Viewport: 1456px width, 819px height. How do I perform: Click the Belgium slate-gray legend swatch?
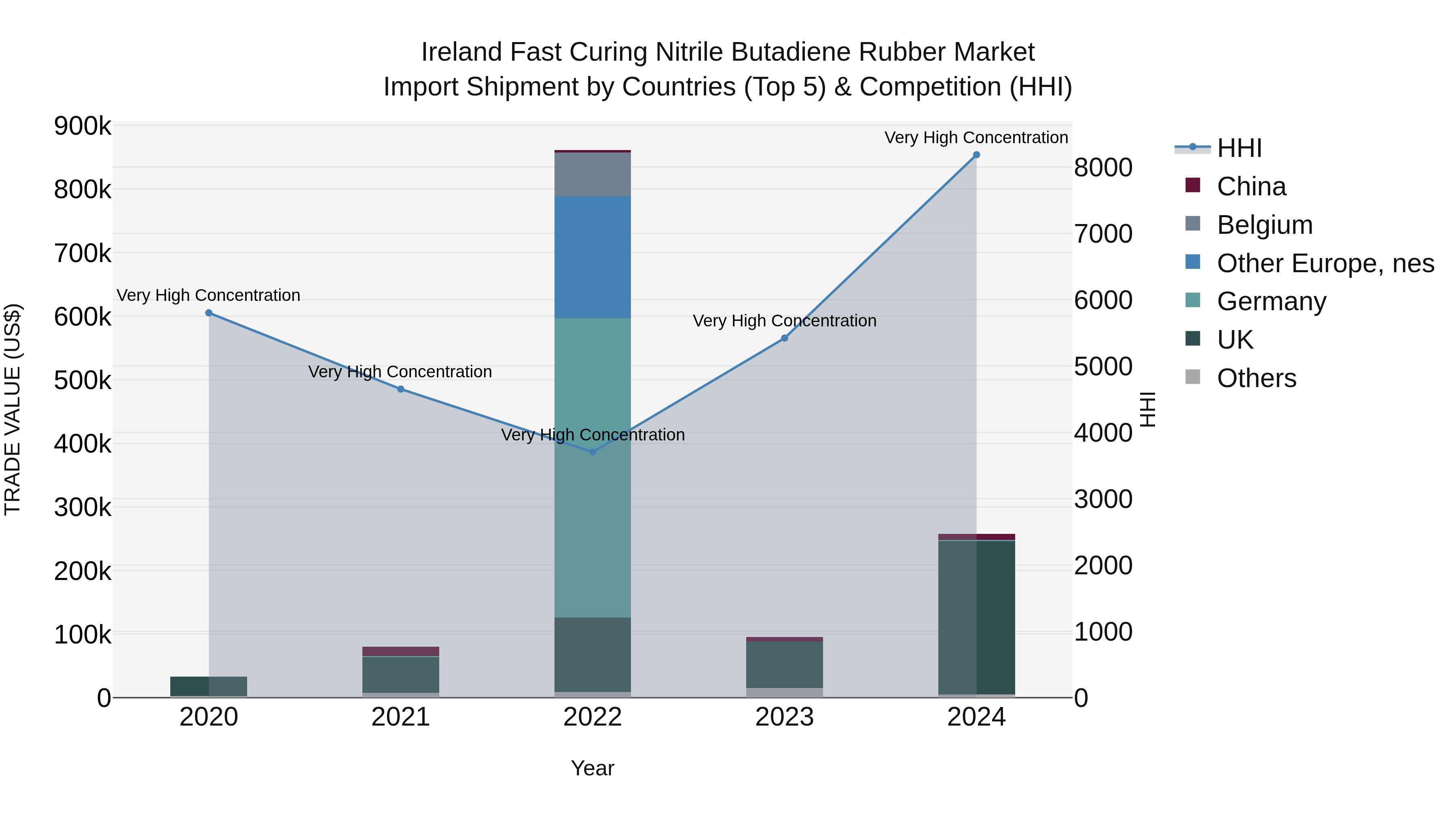1193,223
